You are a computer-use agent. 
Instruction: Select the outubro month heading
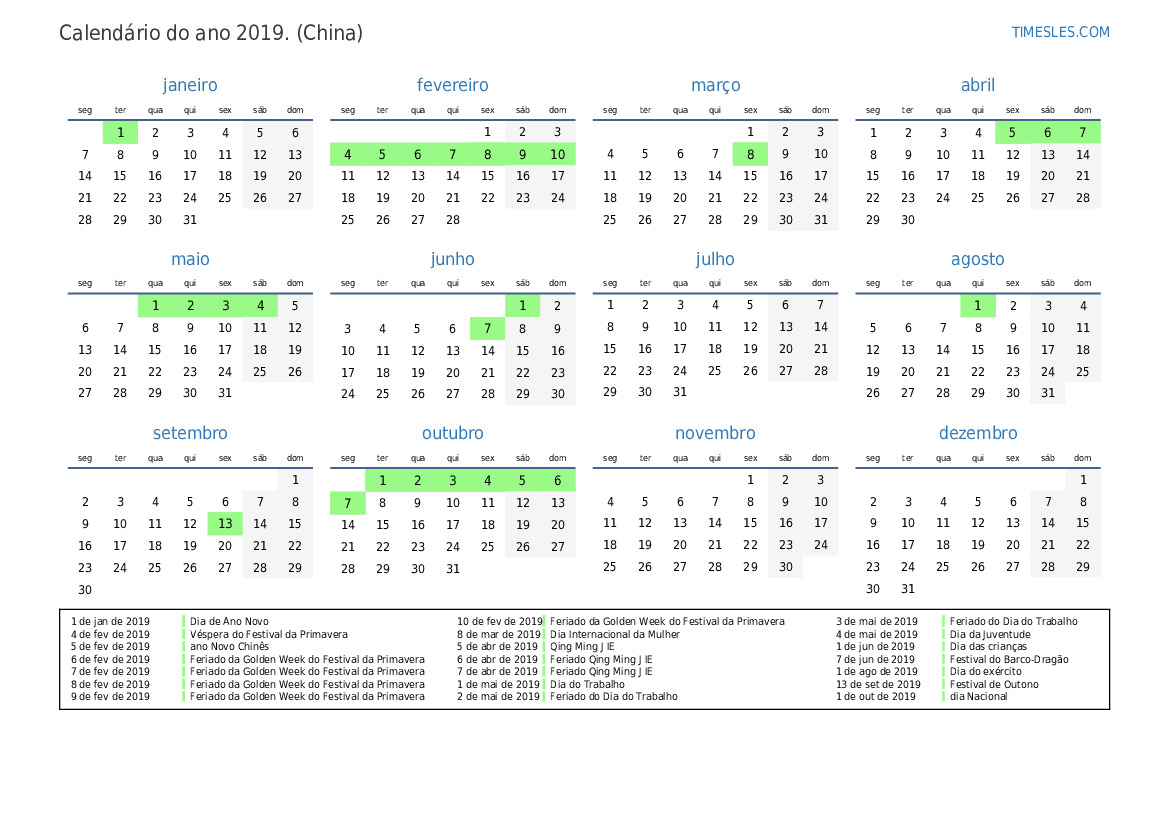point(452,433)
